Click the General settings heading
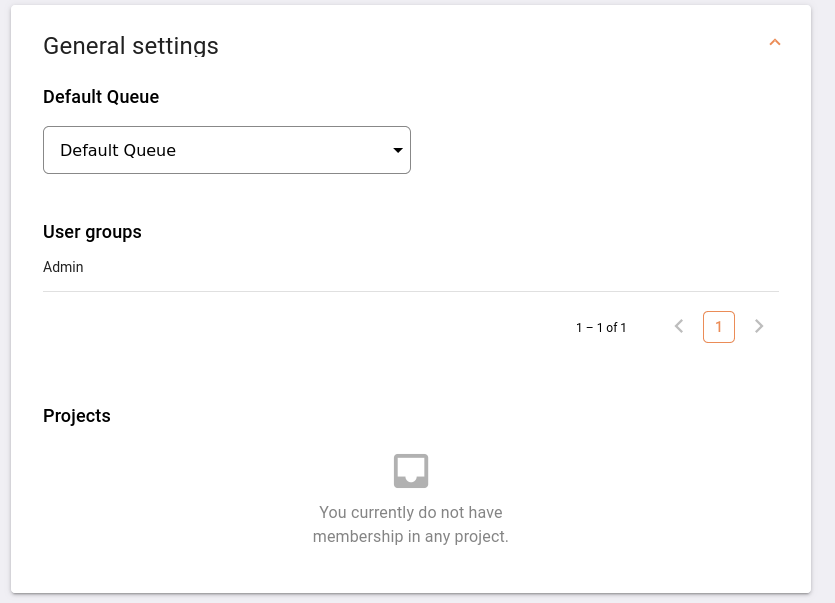 [x=130, y=46]
